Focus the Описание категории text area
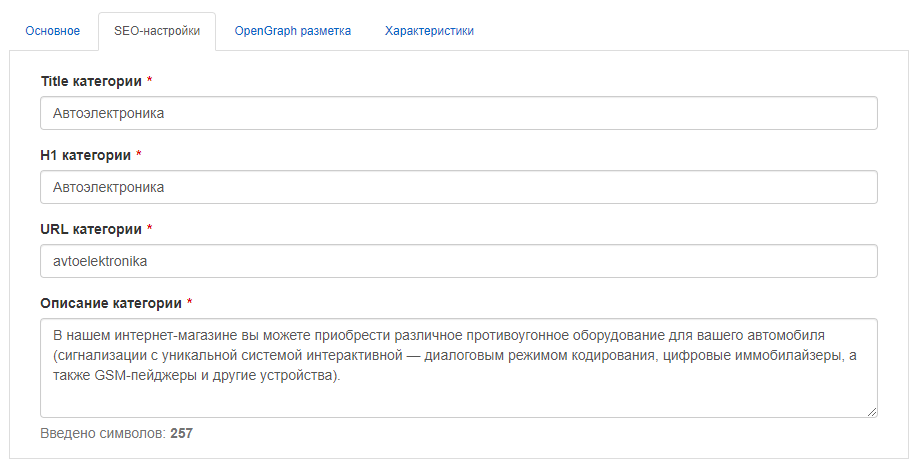The height and width of the screenshot is (476, 920). [459, 368]
